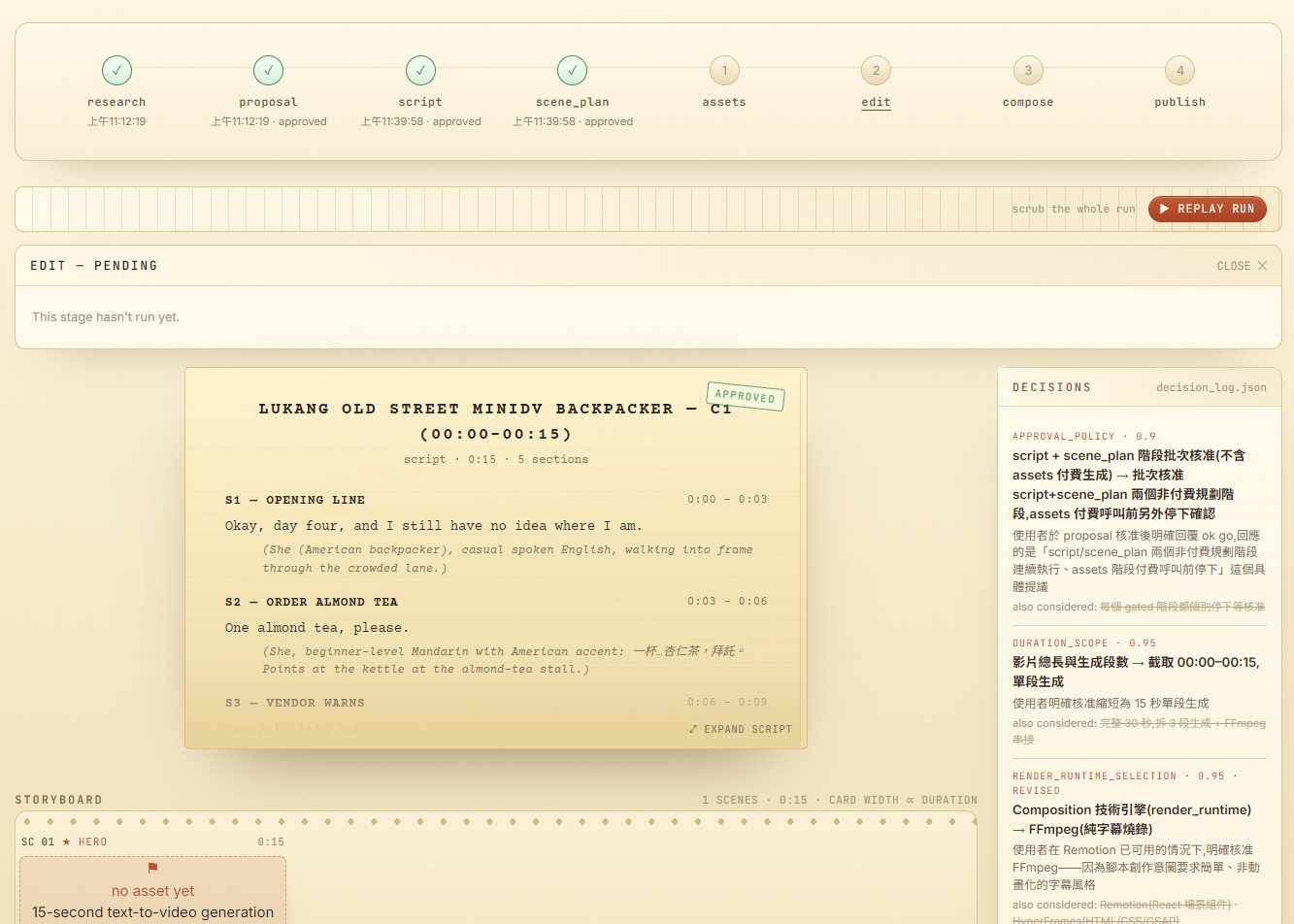Select the 'DURATION_SCOPE · 0.95' decision label
Viewport: 1294px width, 924px height.
[1084, 643]
